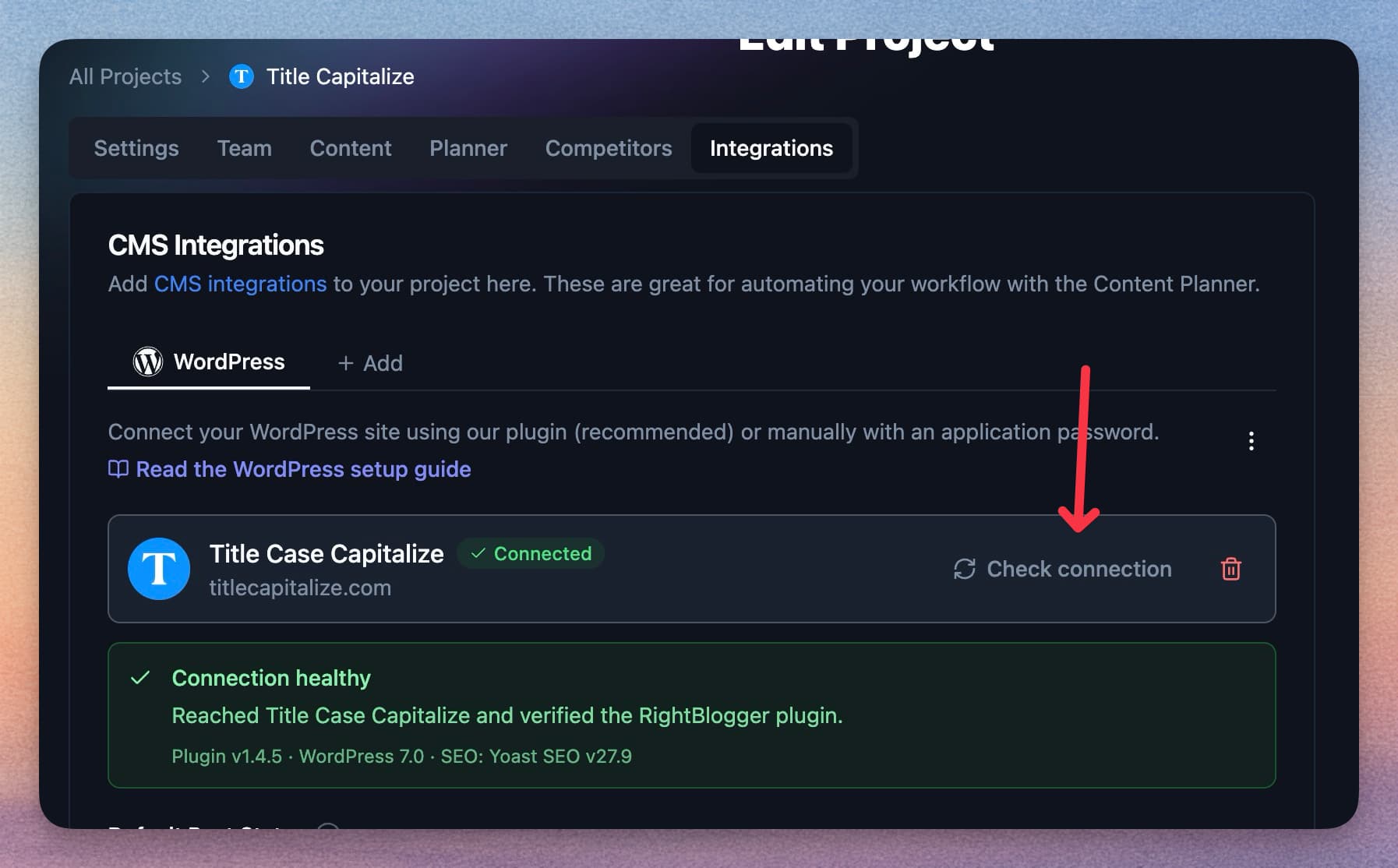The width and height of the screenshot is (1398, 868).
Task: Click the Title Case Capitalize site avatar
Action: pyautogui.click(x=159, y=569)
